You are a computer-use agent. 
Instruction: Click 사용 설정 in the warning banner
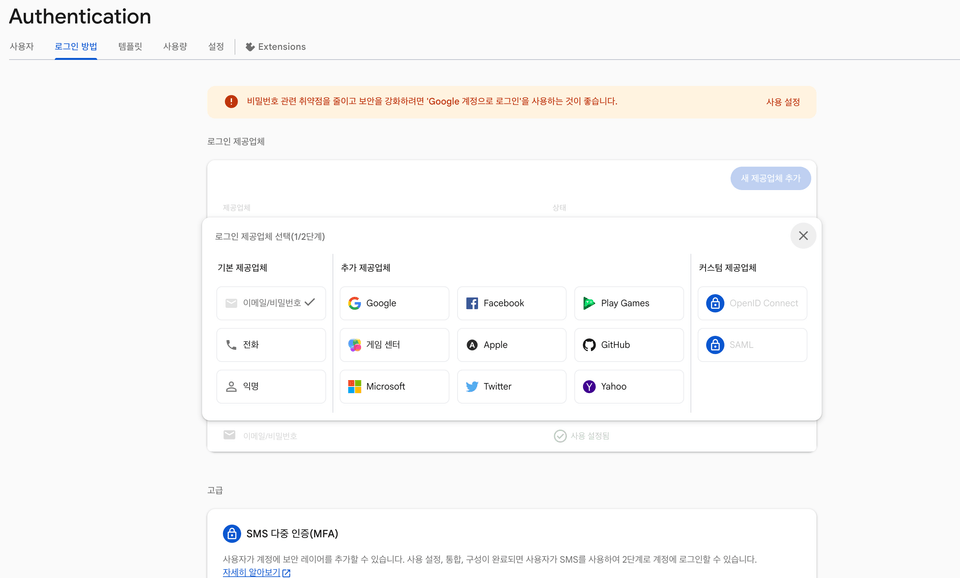click(783, 102)
